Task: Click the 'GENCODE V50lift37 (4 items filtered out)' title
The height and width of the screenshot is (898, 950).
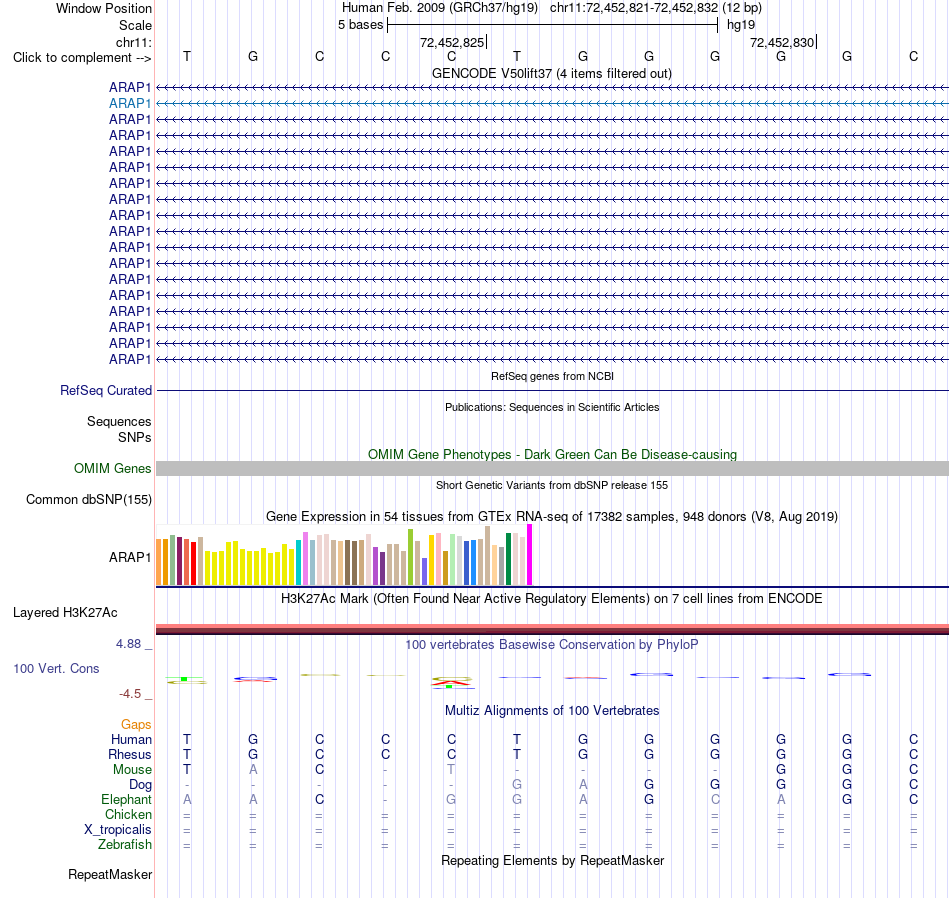Action: 552,73
